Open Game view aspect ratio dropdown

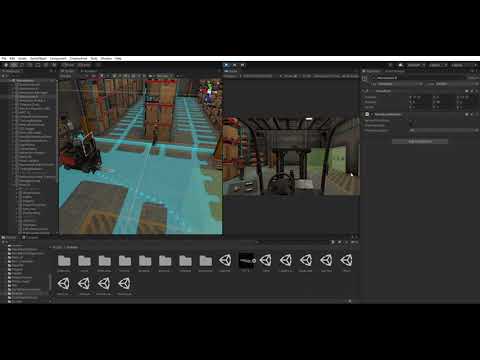(x=258, y=76)
